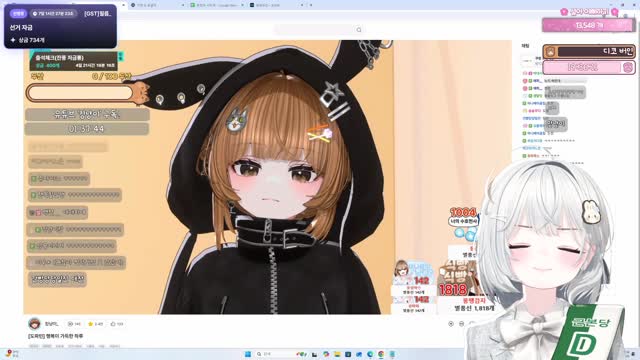
Task: Click the streamer channel name beside the avatar
Action: 51,324
